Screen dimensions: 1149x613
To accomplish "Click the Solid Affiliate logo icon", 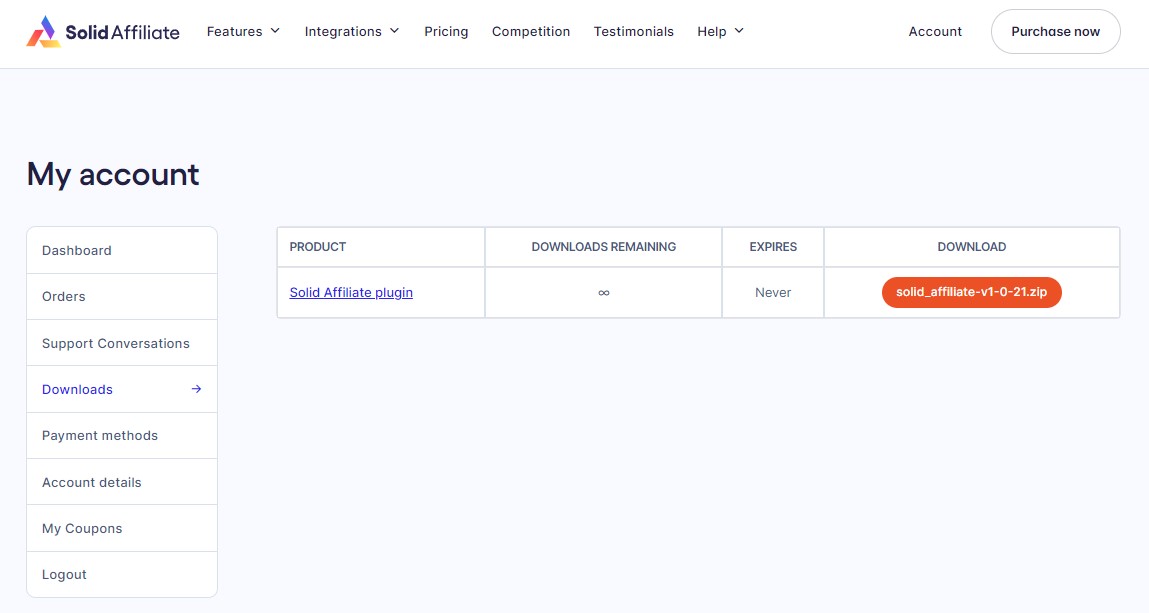I will click(x=43, y=31).
